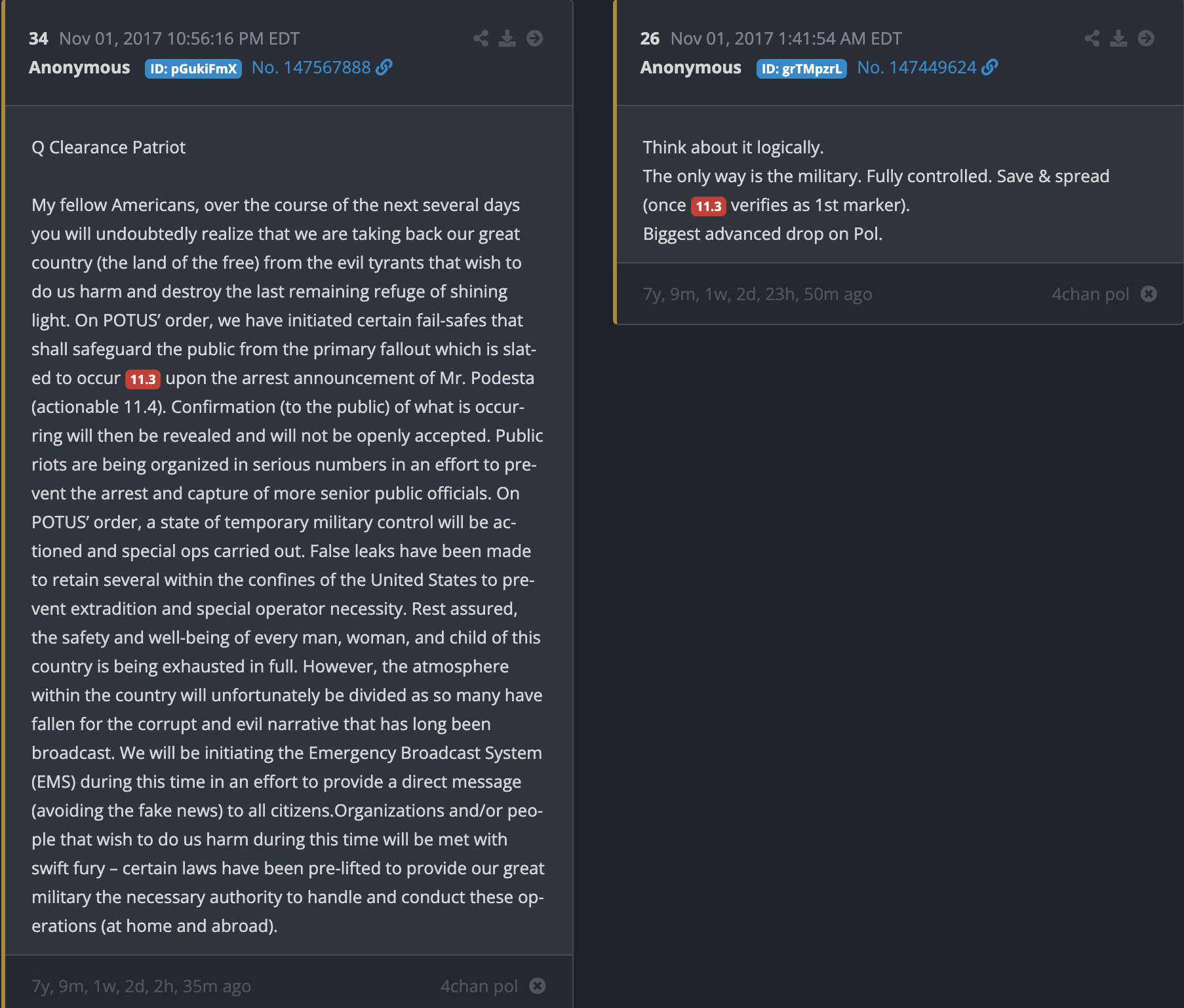Click the 4chan pol source label on post 34
The image size is (1184, 1008).
click(479, 986)
